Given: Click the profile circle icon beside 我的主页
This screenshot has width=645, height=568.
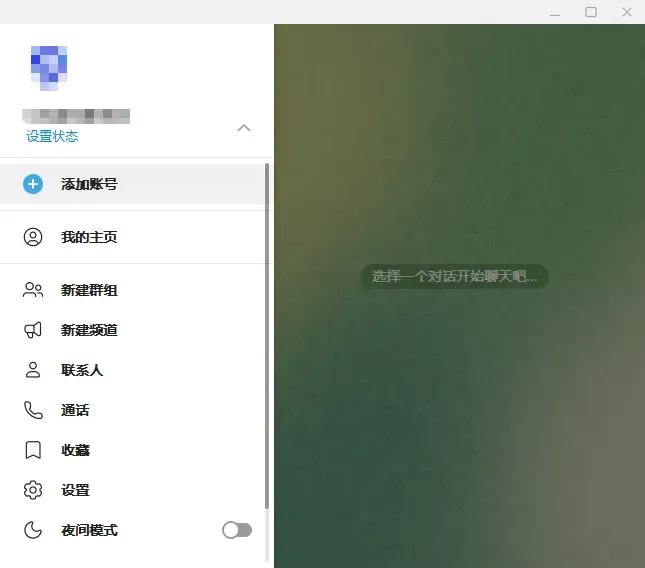Looking at the screenshot, I should coord(33,237).
